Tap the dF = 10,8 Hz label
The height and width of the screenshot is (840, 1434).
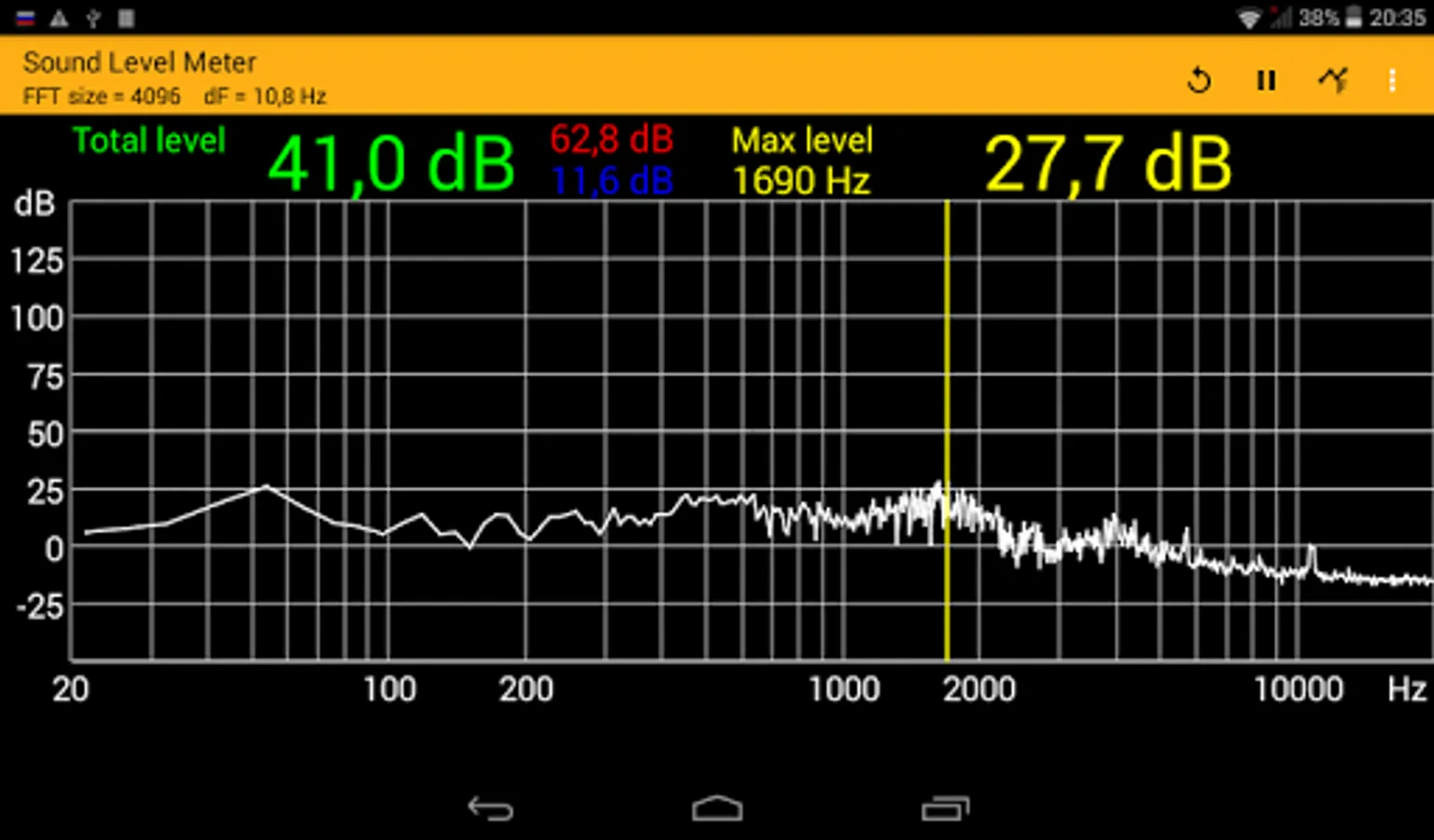click(265, 96)
